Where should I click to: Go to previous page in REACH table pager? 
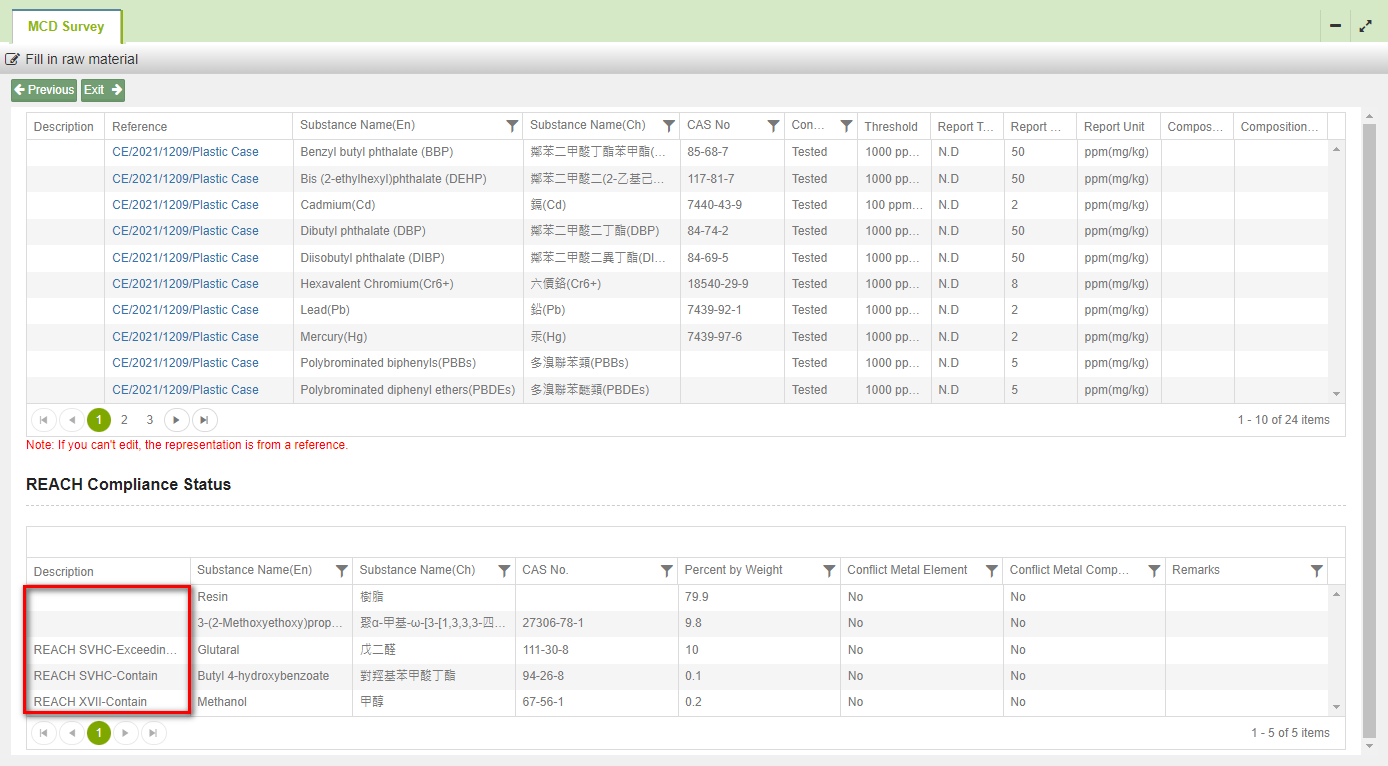pos(71,733)
